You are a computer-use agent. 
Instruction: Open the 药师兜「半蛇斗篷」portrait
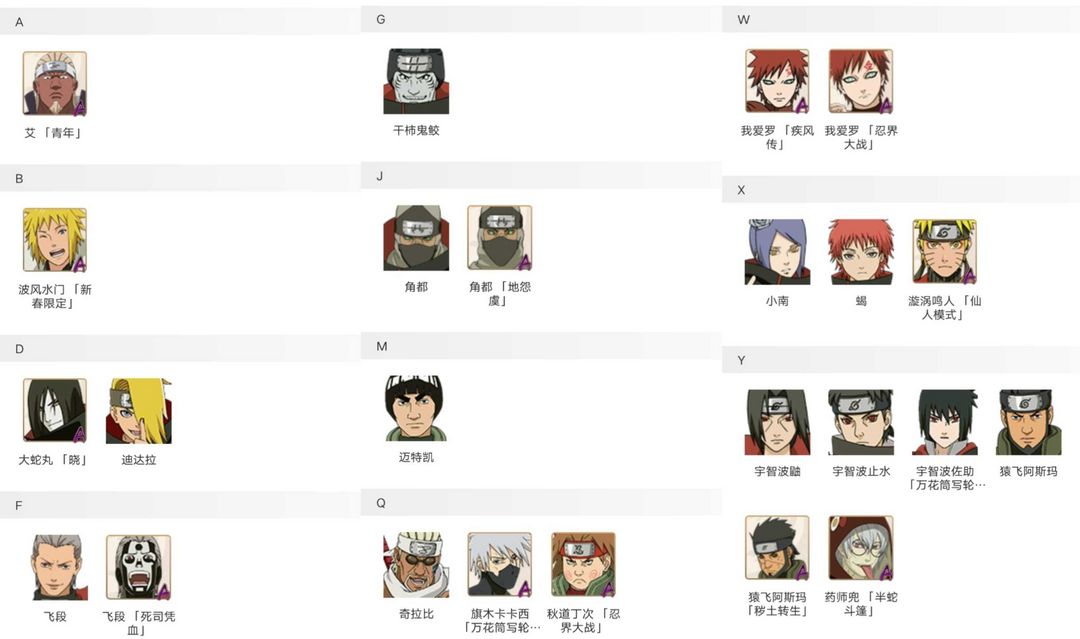click(x=861, y=547)
